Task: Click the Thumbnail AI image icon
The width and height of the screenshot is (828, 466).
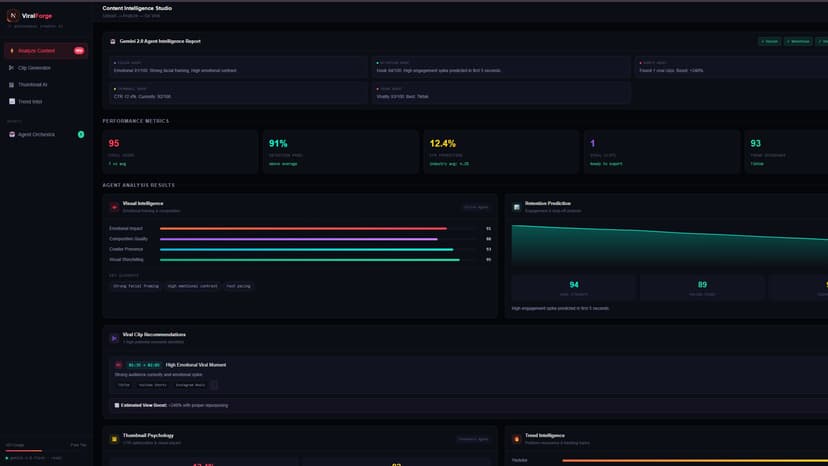Action: 12,85
